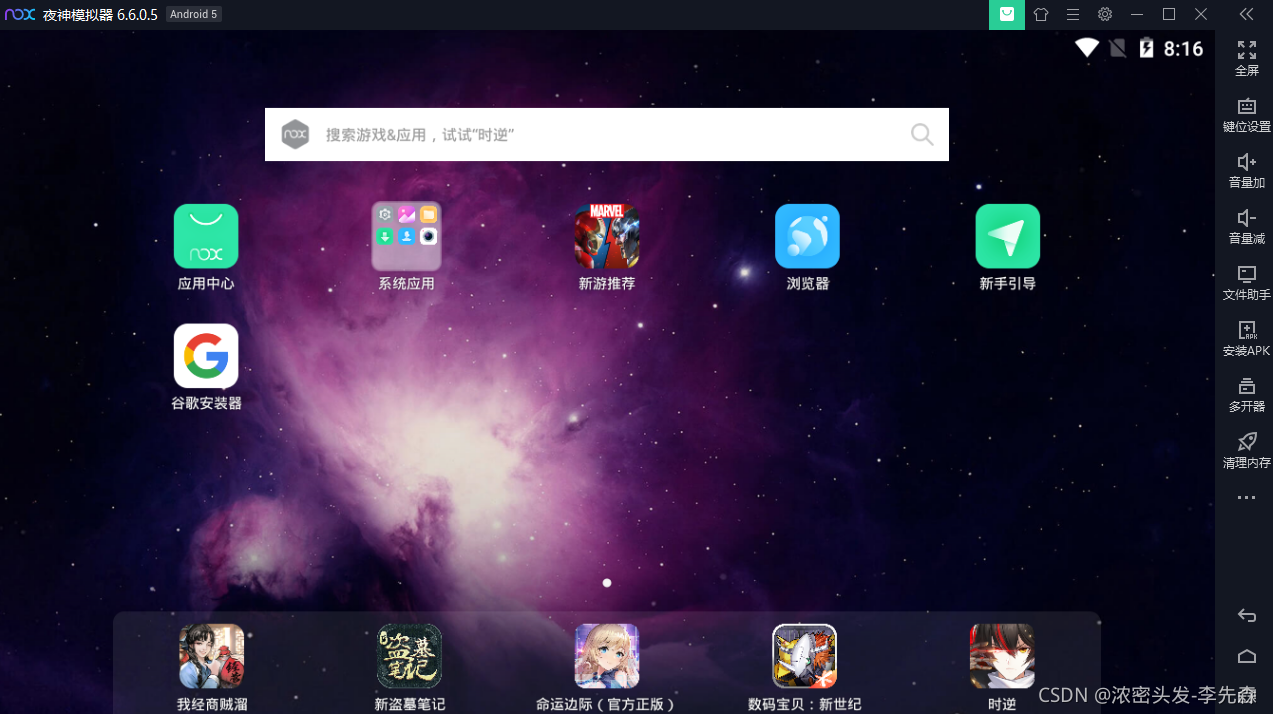Viewport: 1273px width, 714px height.
Task: Open the 浏览器 browser app
Action: (807, 237)
